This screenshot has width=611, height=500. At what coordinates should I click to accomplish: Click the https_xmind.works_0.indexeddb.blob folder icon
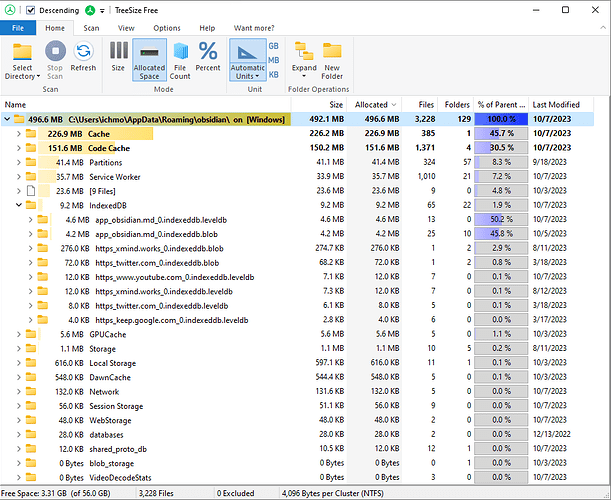42,248
